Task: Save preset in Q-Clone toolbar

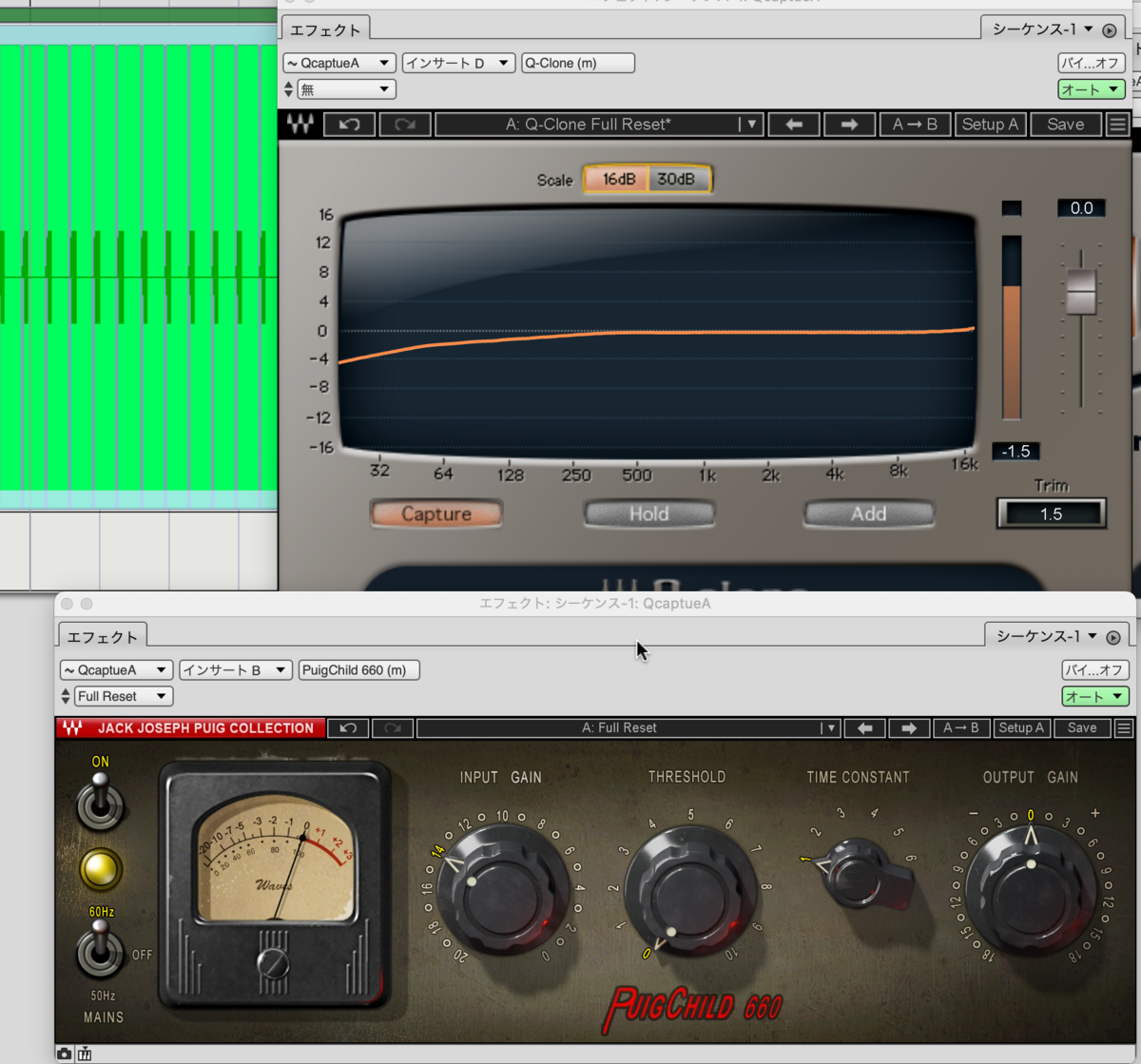Action: pos(1066,125)
